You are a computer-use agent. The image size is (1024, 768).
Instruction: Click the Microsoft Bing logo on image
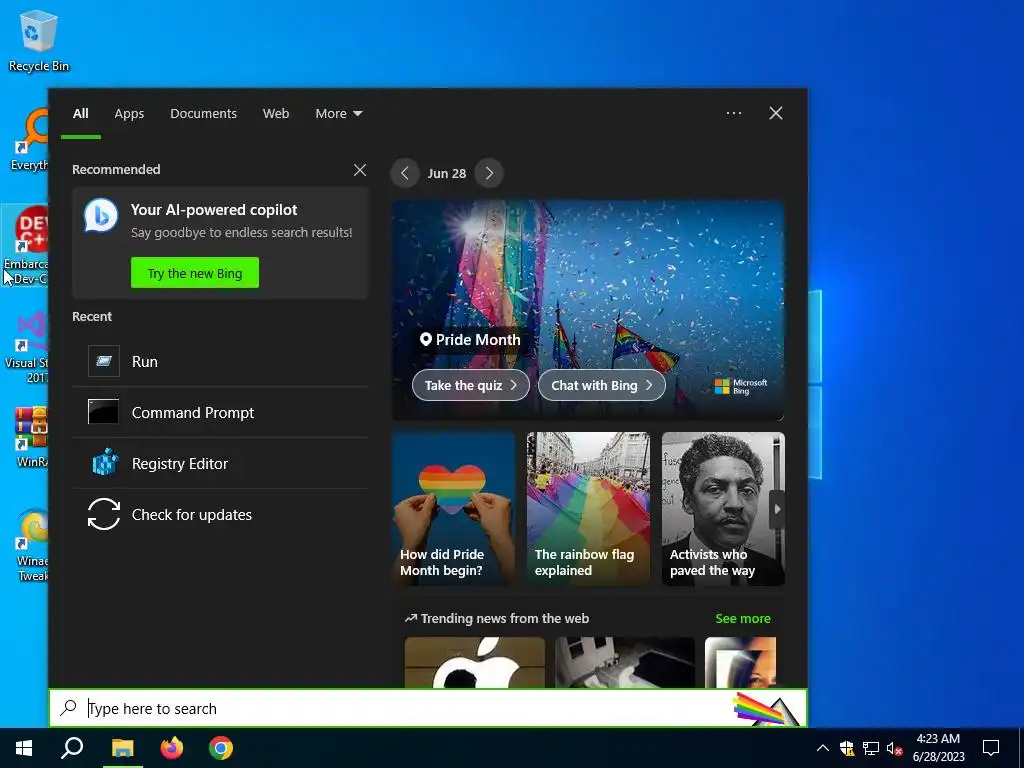[741, 387]
